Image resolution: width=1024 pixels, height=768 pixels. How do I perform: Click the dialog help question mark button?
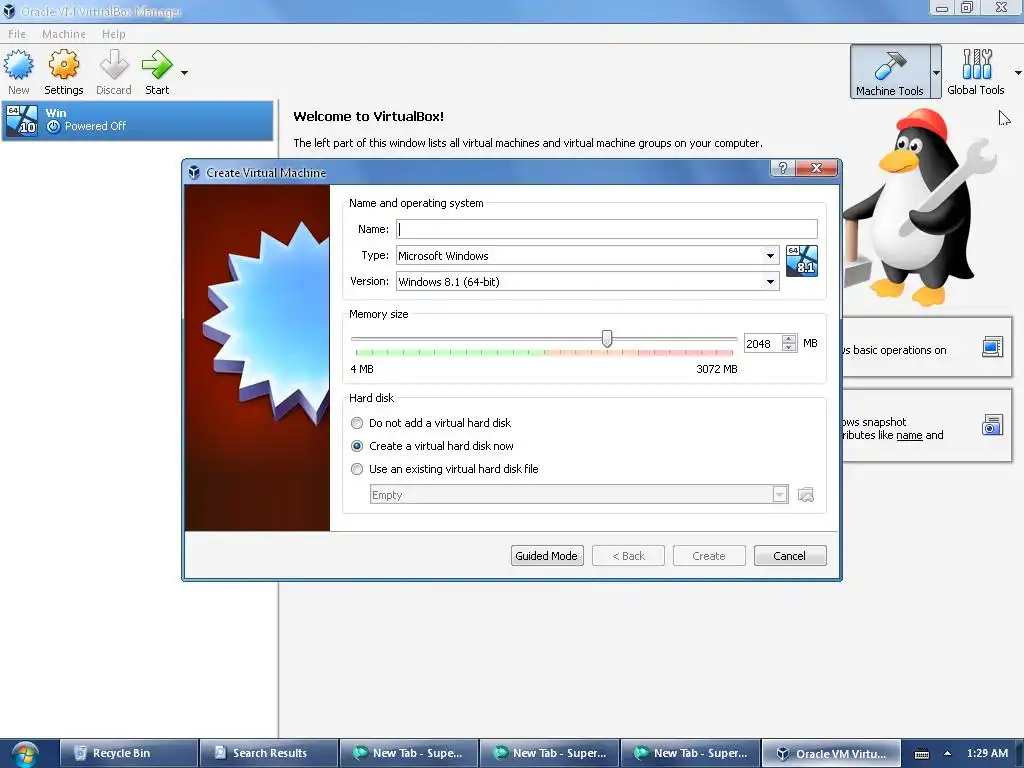(783, 168)
